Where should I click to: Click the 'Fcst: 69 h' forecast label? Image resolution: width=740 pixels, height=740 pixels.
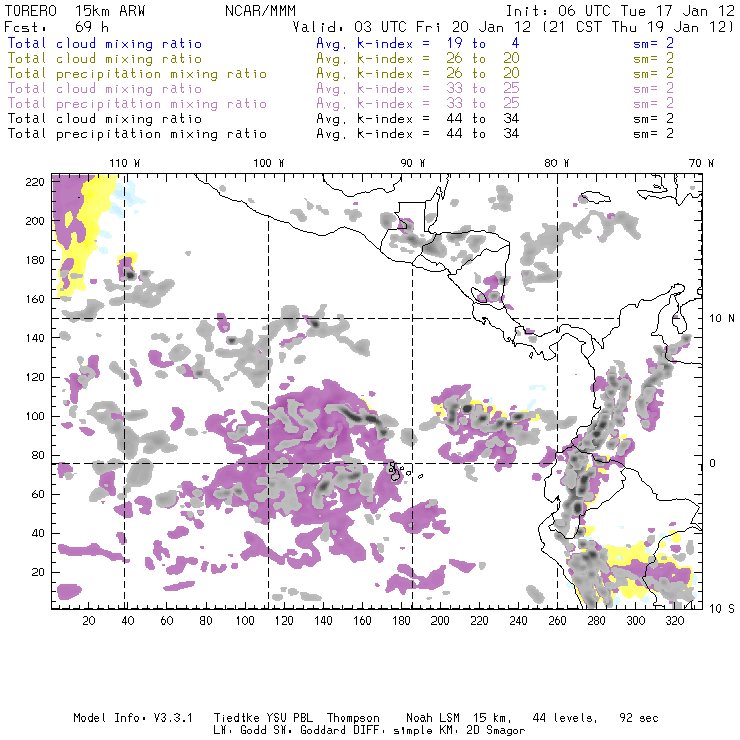click(x=56, y=26)
